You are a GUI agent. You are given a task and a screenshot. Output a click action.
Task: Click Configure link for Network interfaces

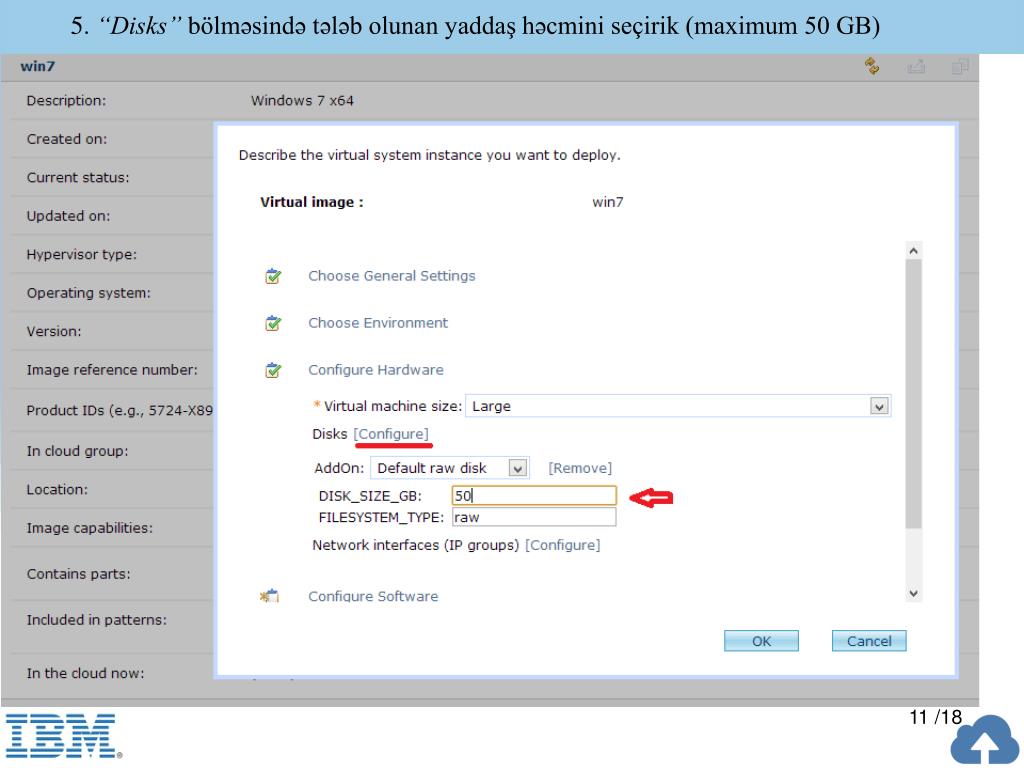click(x=562, y=545)
